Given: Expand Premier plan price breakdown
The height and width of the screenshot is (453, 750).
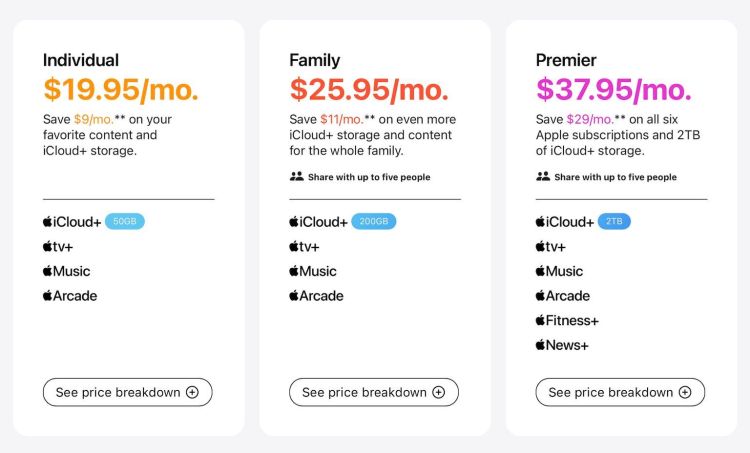Looking at the screenshot, I should [620, 392].
